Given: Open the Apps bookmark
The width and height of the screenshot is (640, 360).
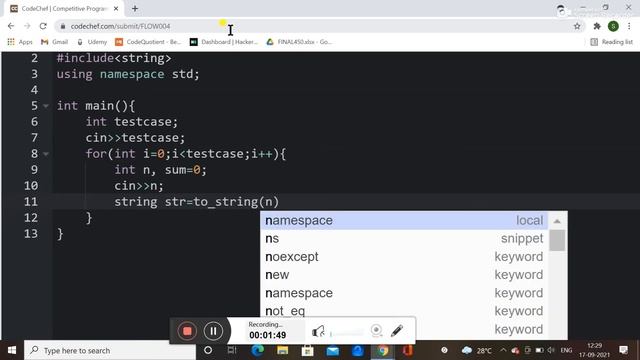Looking at the screenshot, I should coord(20,42).
